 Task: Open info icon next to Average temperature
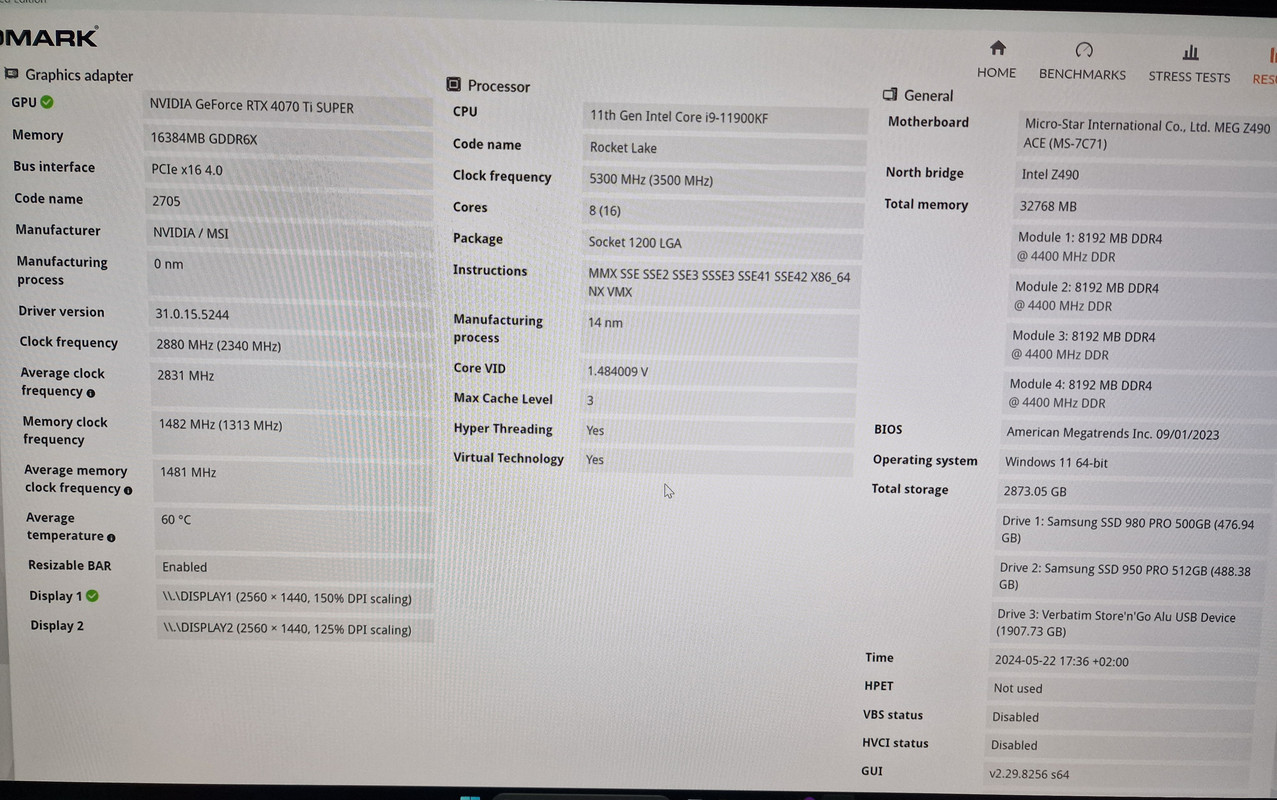[x=111, y=537]
